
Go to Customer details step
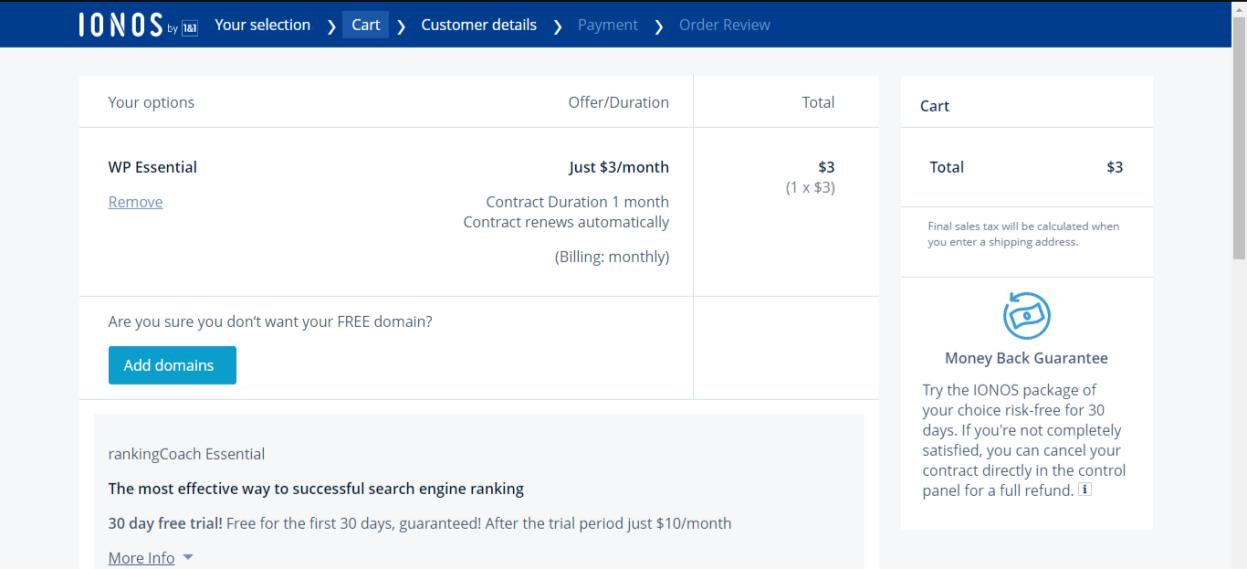pos(479,25)
